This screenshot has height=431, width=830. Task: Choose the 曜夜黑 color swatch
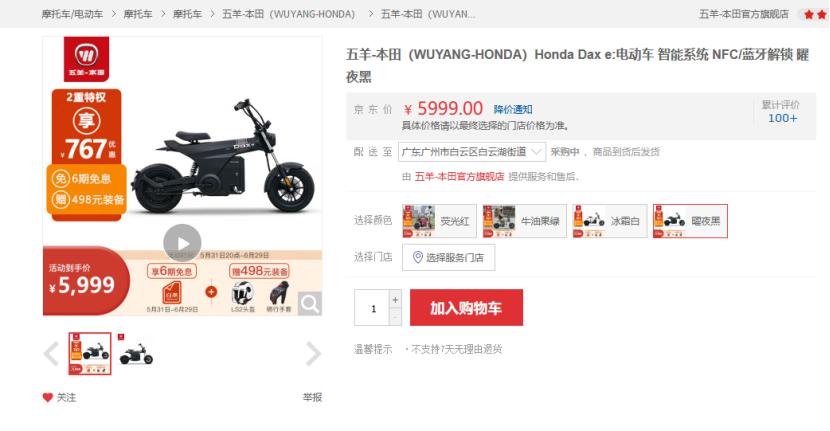(x=690, y=221)
